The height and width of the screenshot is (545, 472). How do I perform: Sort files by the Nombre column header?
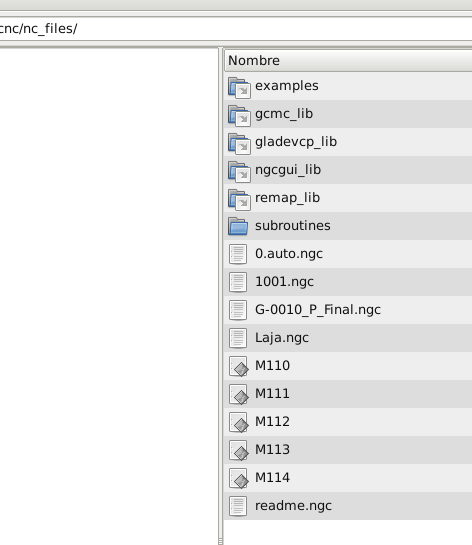coord(348,60)
